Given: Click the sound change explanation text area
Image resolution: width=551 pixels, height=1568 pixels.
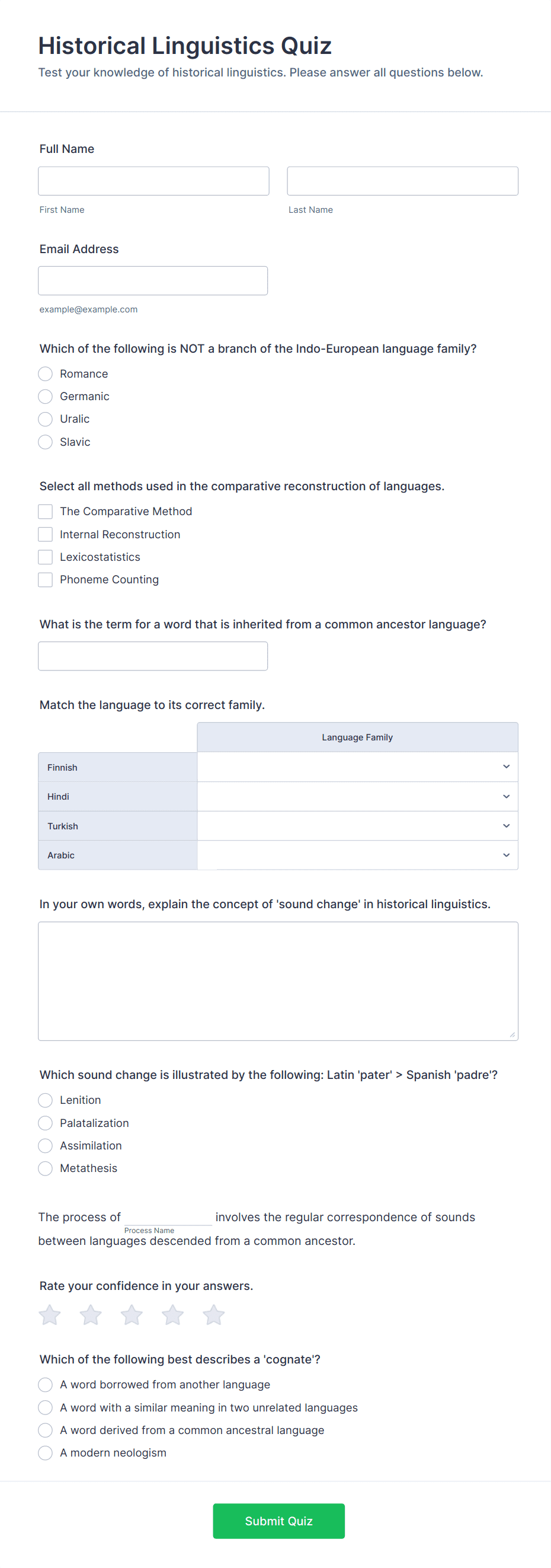Looking at the screenshot, I should [x=278, y=981].
